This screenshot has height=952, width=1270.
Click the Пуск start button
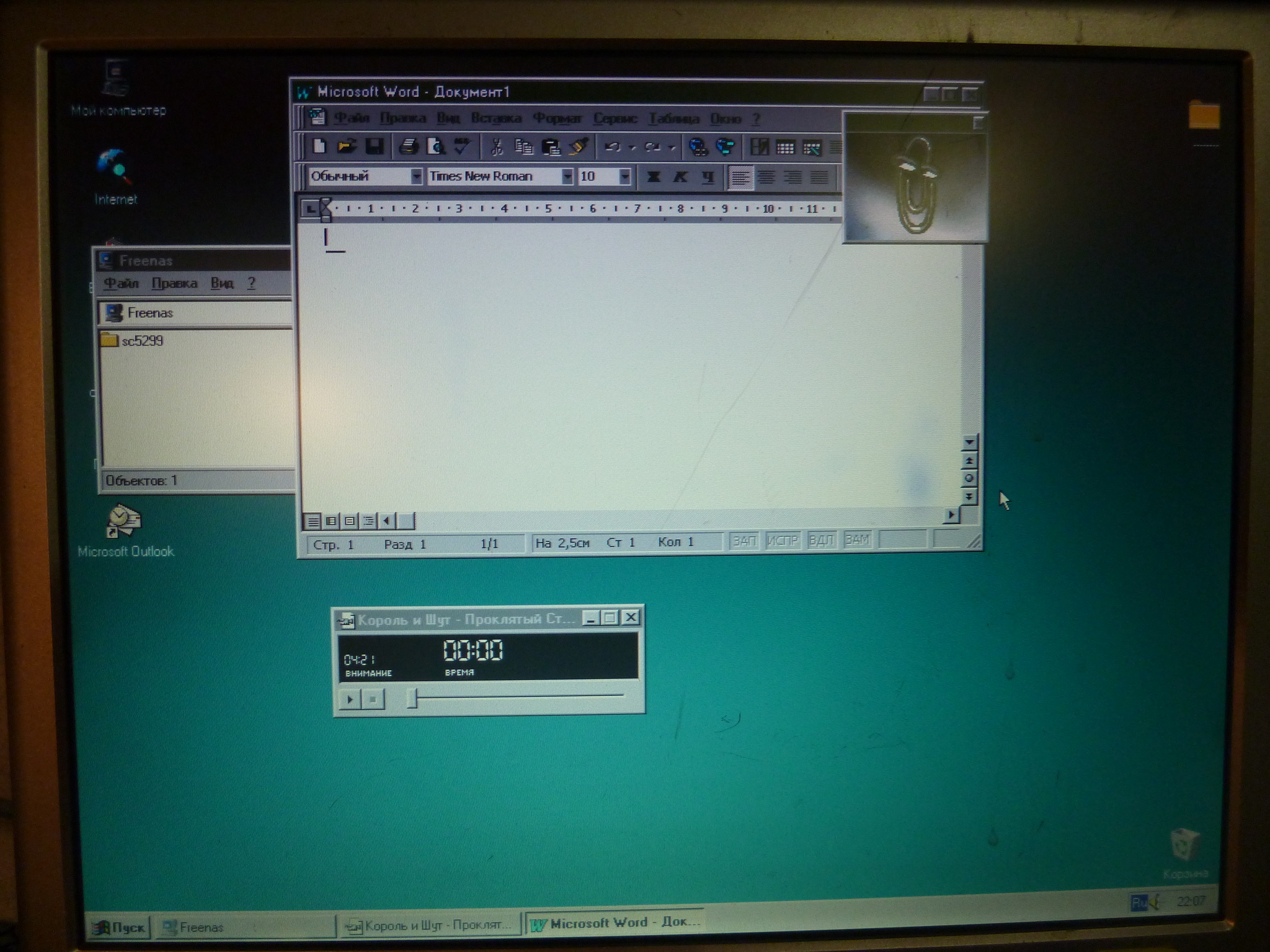(119, 927)
